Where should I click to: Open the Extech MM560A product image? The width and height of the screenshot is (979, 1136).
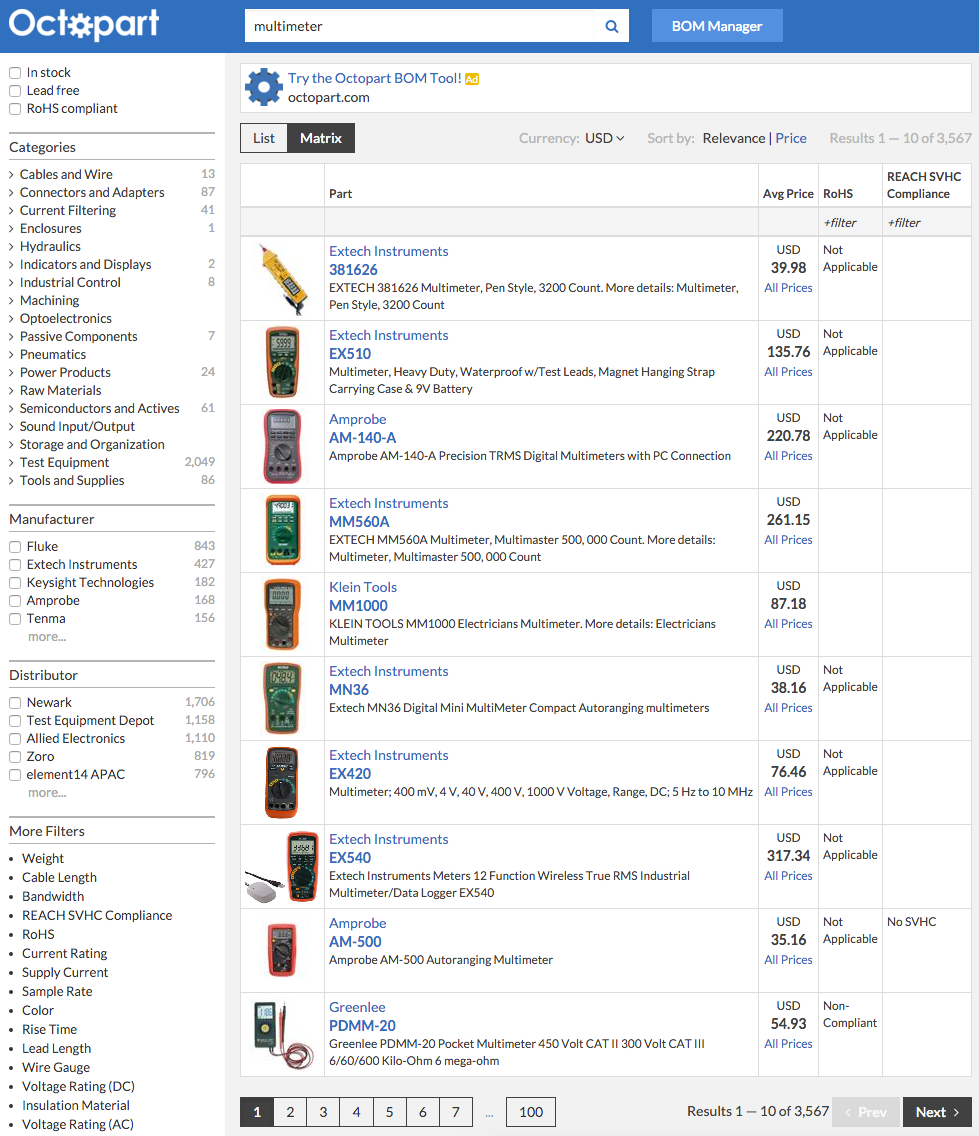tap(283, 530)
